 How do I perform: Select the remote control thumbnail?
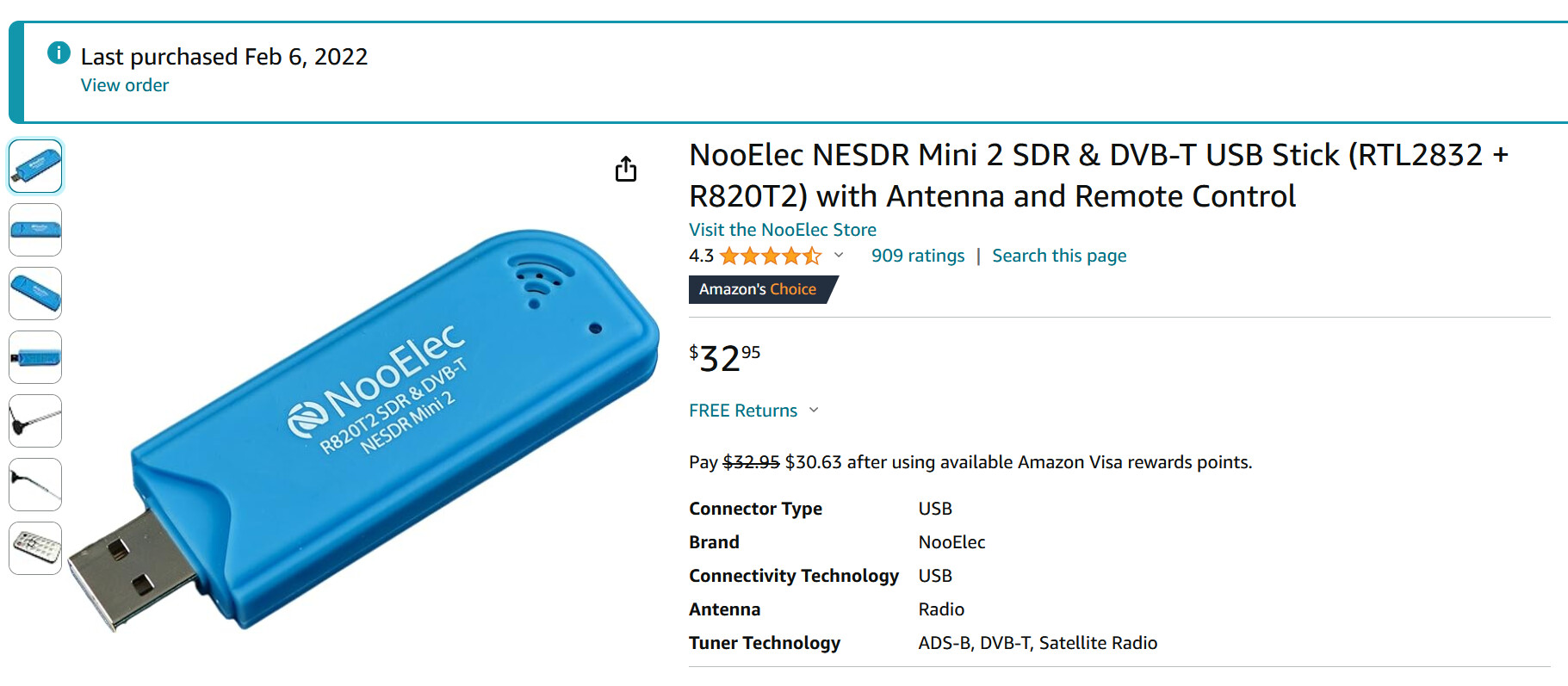coord(35,548)
